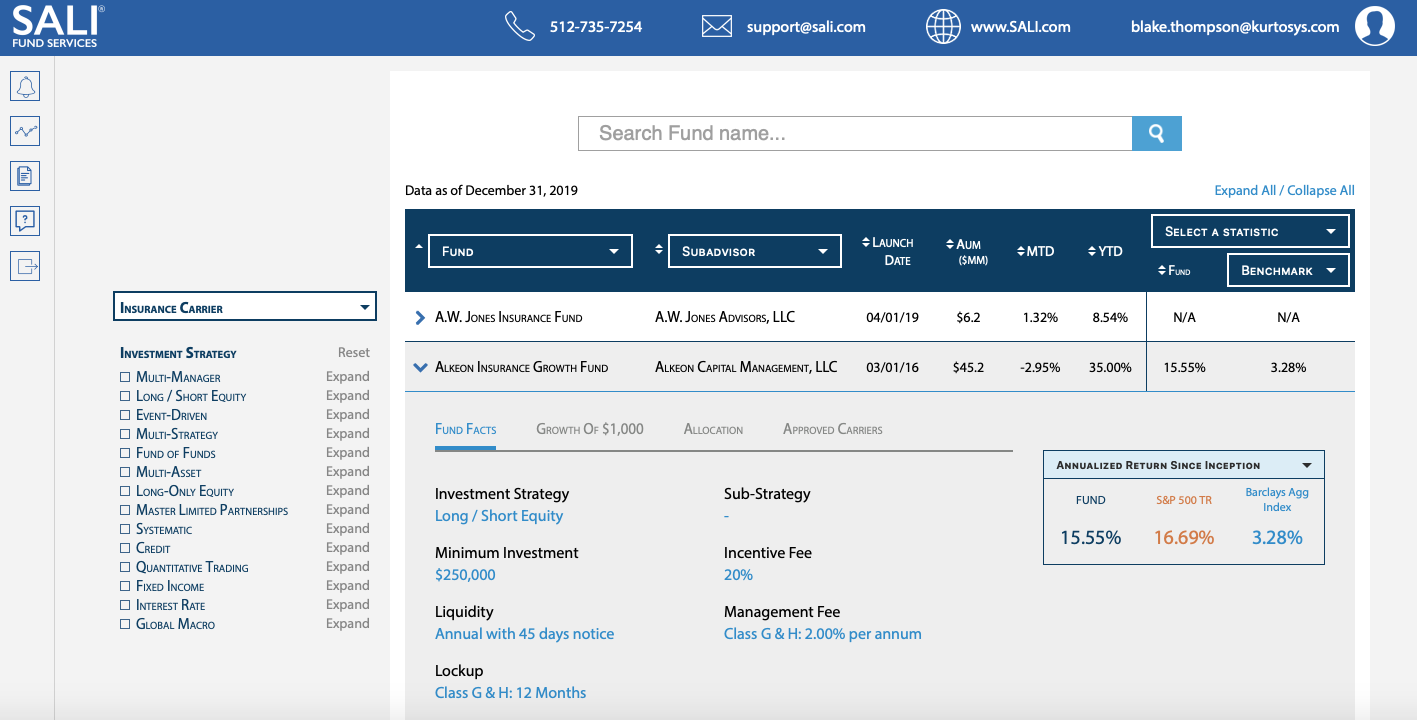
Task: Open the documents icon in sidebar
Action: tap(25, 176)
